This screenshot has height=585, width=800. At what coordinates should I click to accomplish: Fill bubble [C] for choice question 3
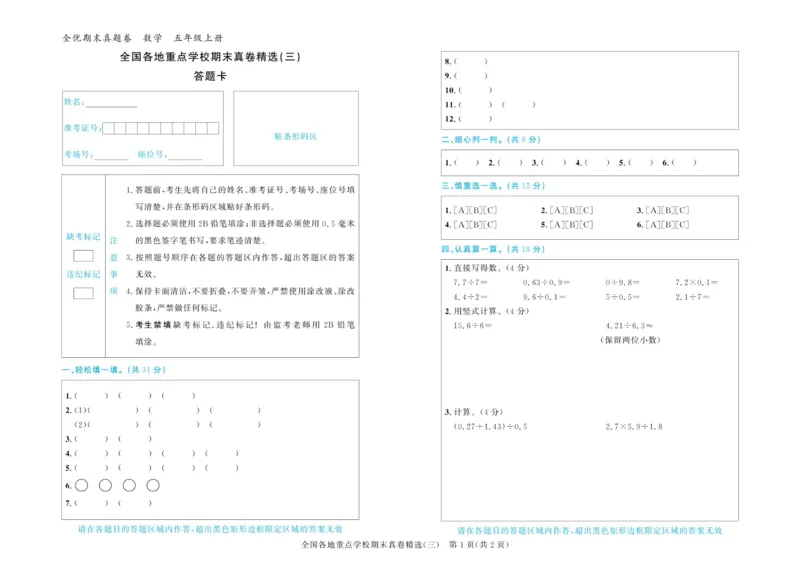click(x=681, y=210)
